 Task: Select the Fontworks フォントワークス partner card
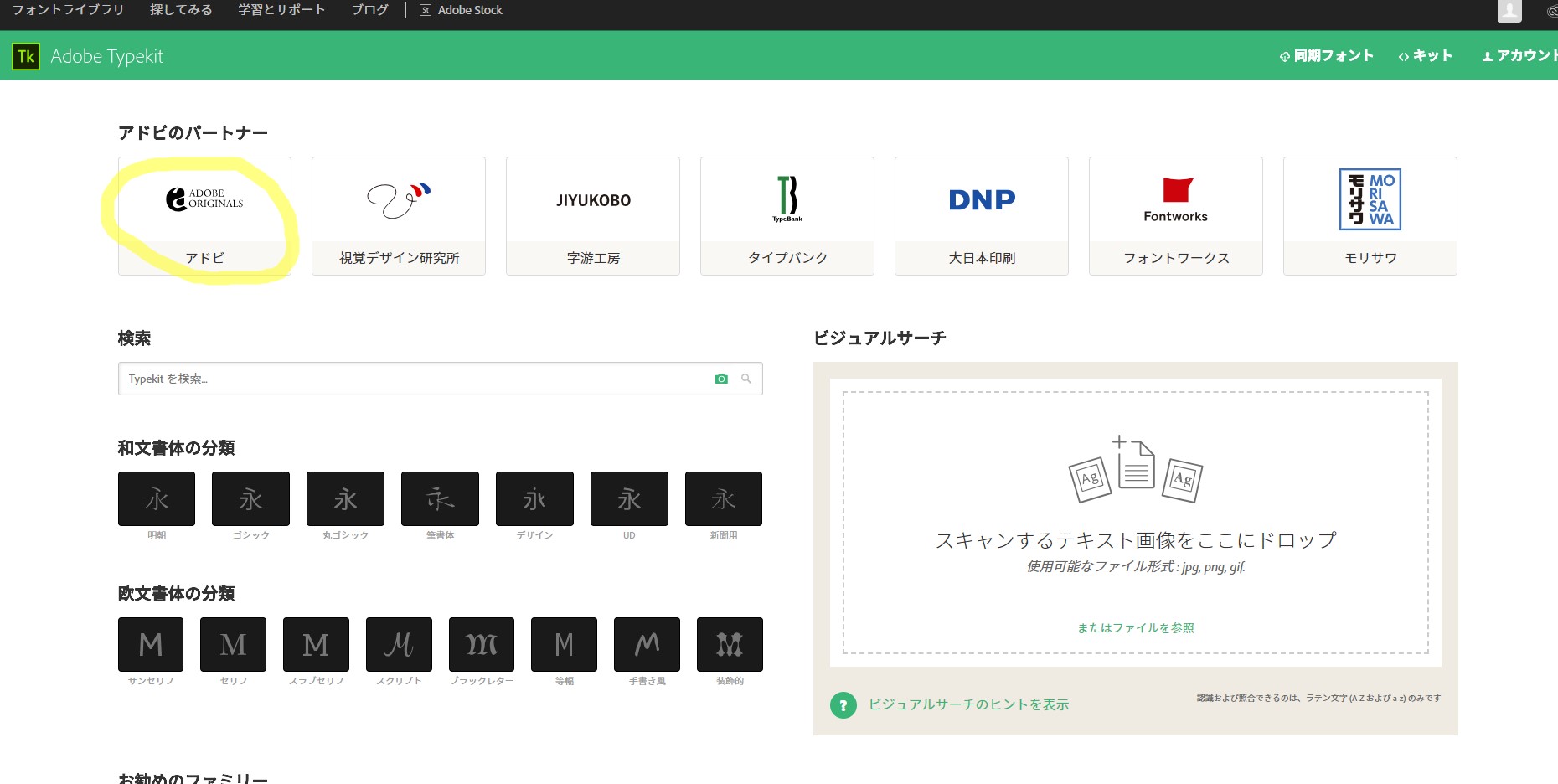coord(1176,216)
